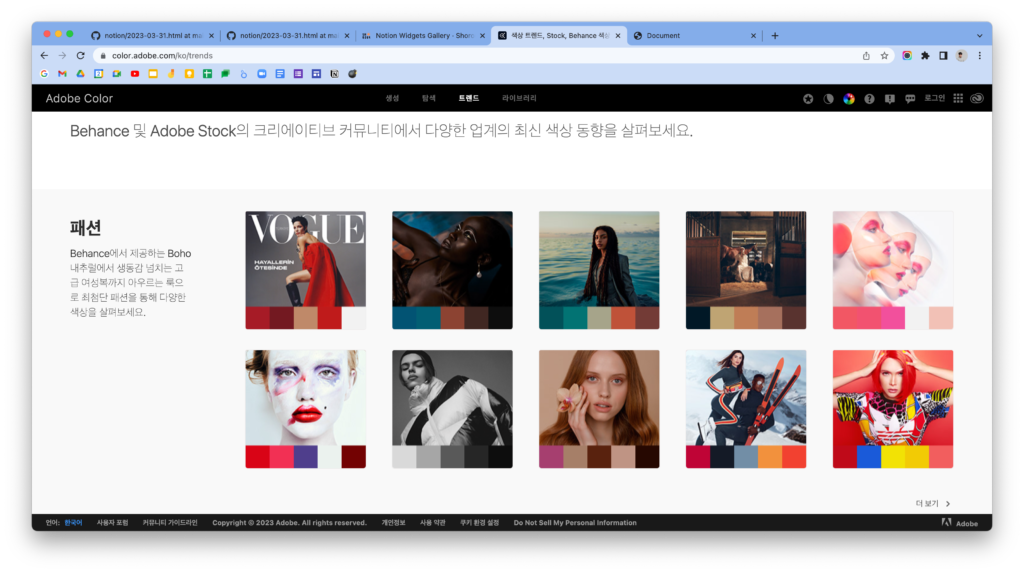Pick the yellow swatch under red-haired model

click(893, 457)
